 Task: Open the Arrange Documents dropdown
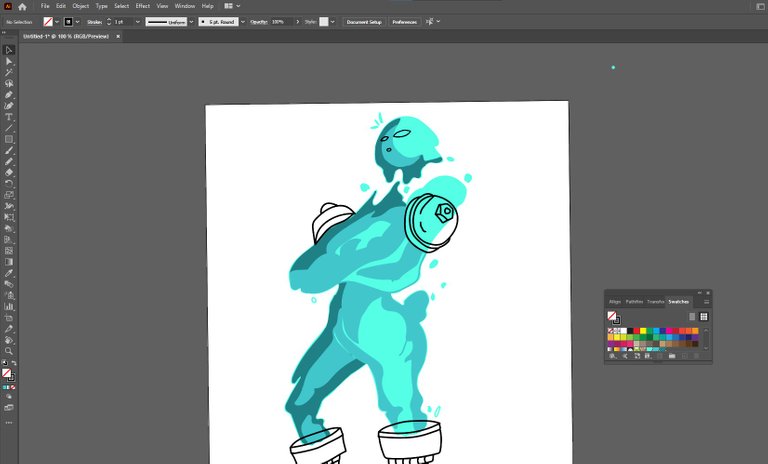click(x=232, y=6)
